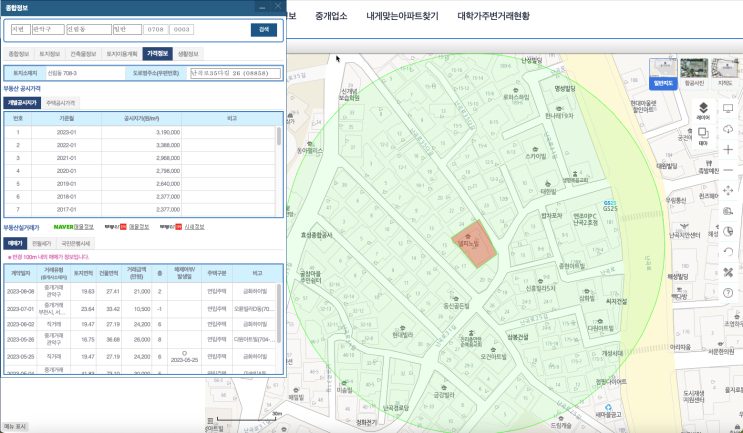Select the 개별공시지가 sub-tab
Viewport: 743px width, 433px height.
22,103
